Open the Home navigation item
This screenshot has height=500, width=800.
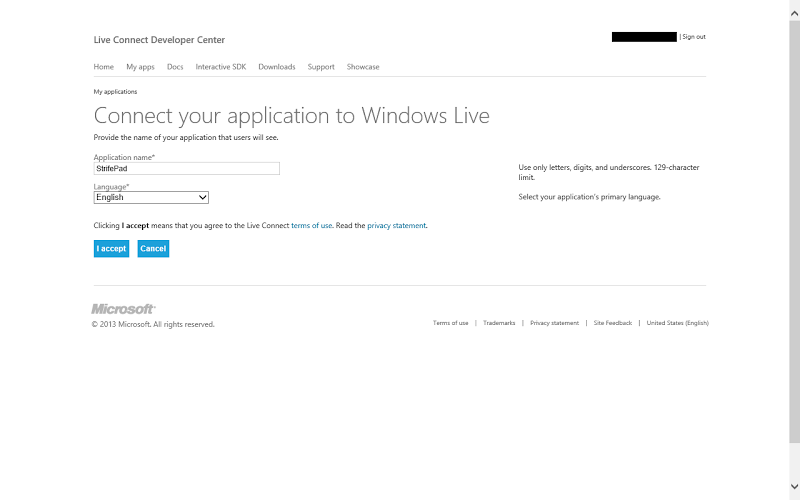click(x=104, y=67)
